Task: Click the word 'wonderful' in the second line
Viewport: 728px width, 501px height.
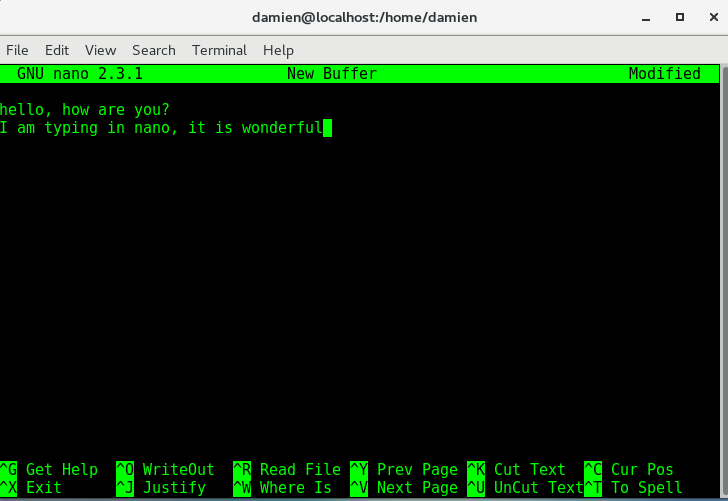Action: tap(282, 128)
